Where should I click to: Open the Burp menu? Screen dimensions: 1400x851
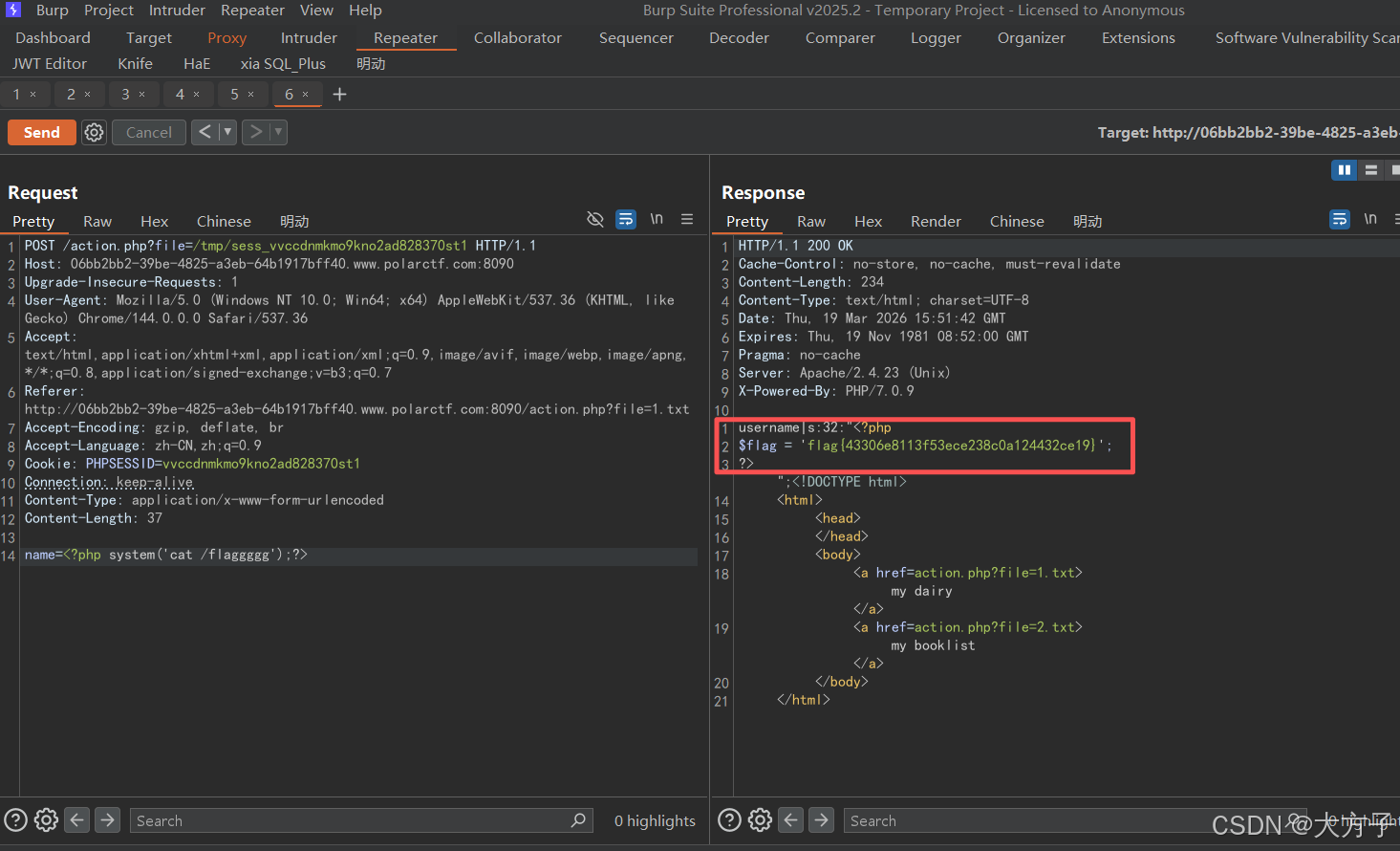tap(53, 10)
